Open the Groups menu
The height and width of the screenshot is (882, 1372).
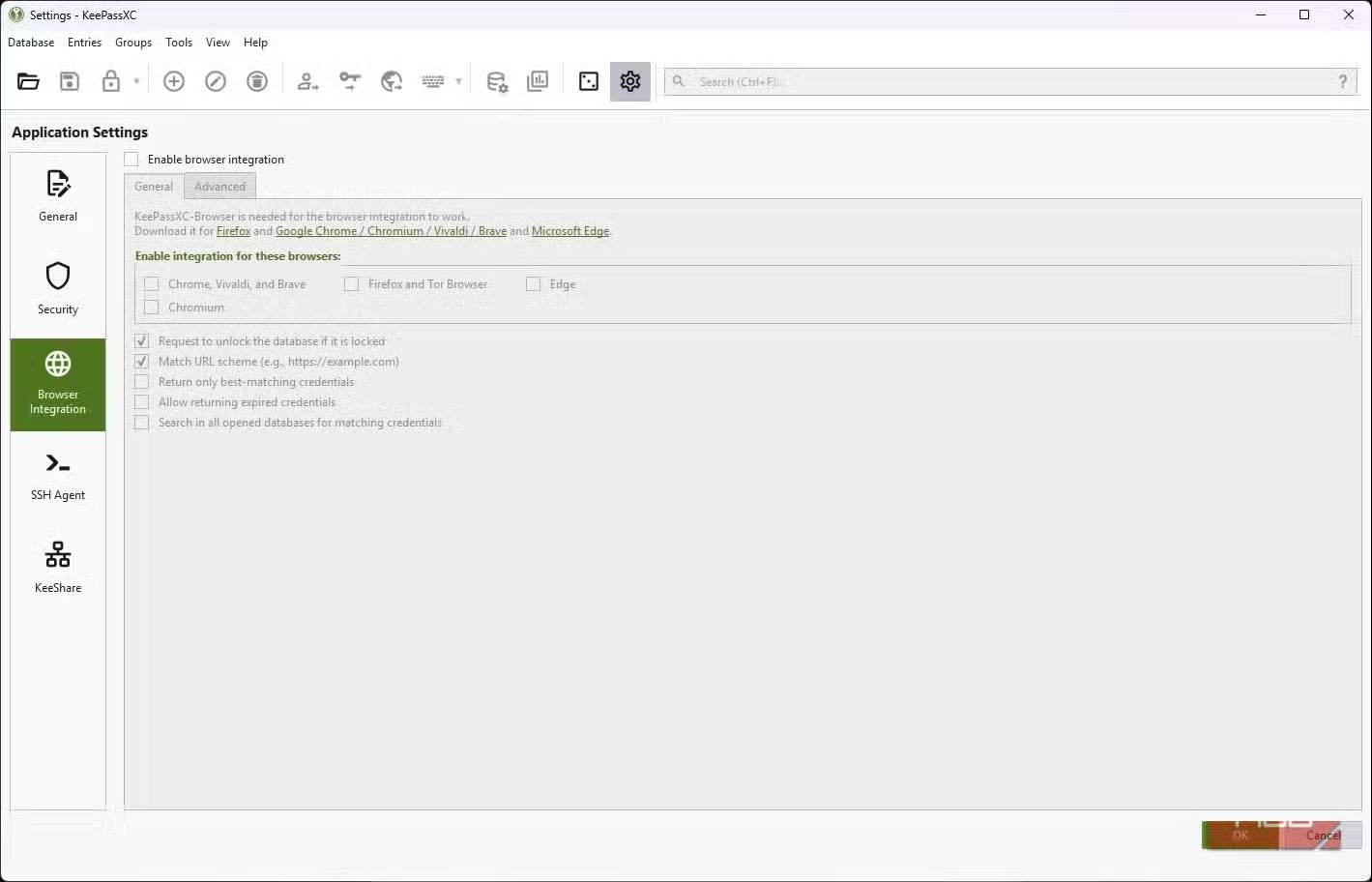133,43
